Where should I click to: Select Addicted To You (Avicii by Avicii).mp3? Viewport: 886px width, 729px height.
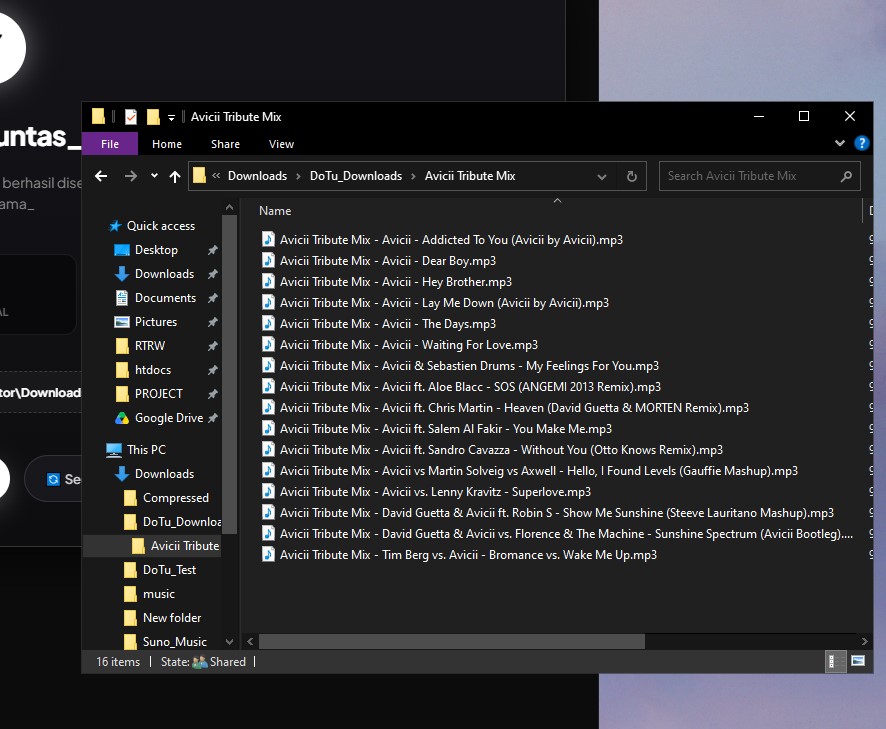(451, 240)
